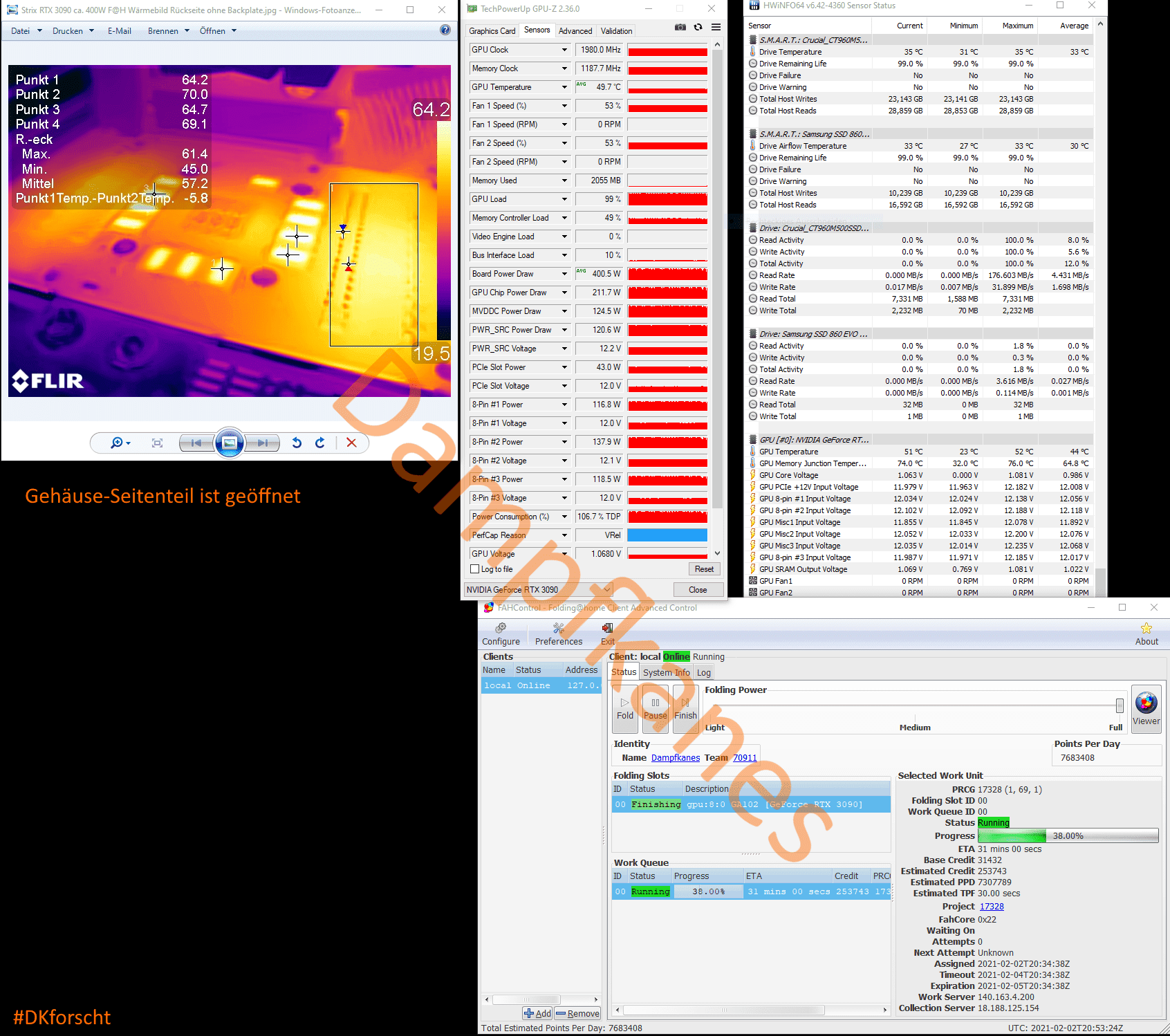Open Memory Used sensor dropdown in GPU-Z
This screenshot has width=1170, height=1036.
pyautogui.click(x=564, y=181)
